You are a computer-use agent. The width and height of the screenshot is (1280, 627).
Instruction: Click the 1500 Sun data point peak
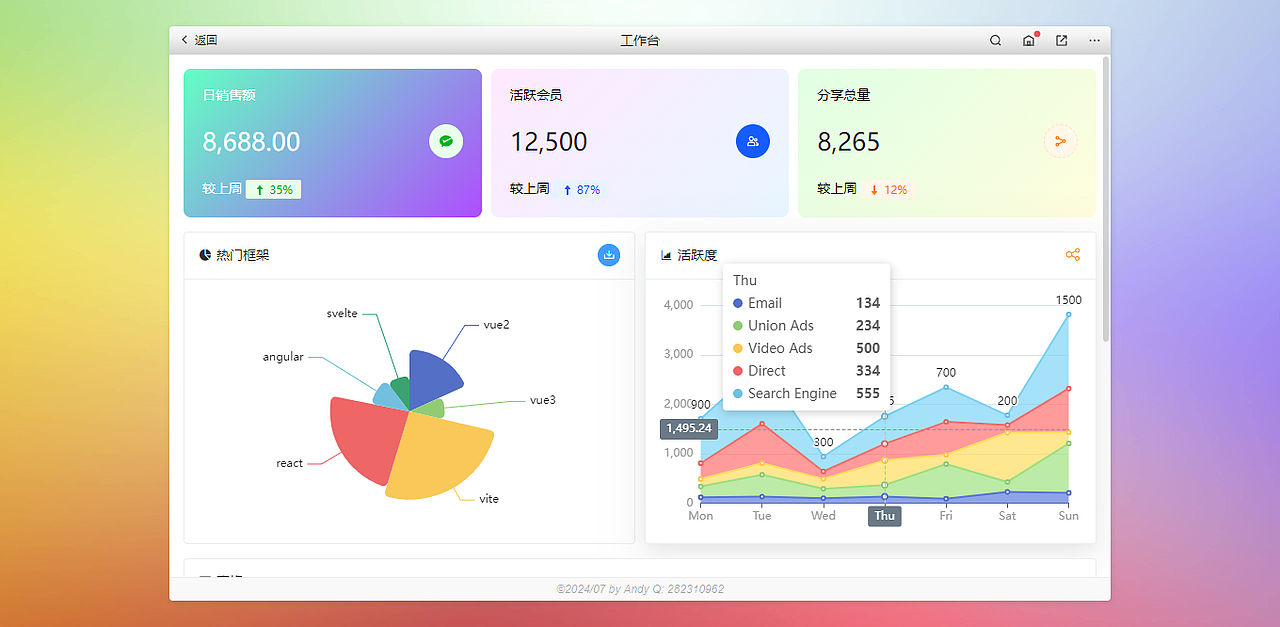(x=1067, y=312)
